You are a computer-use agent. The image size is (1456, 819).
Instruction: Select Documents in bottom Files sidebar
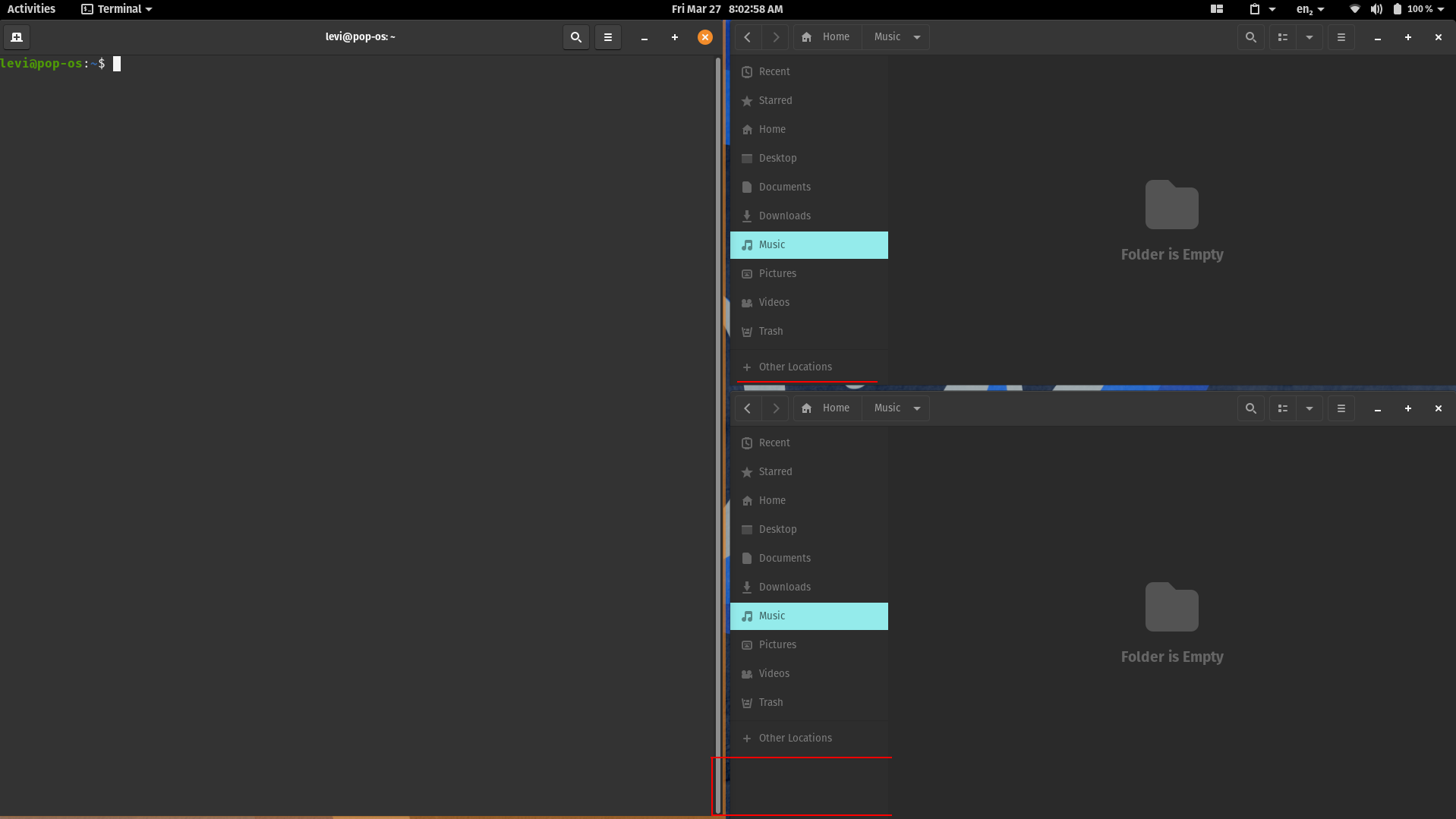pyautogui.click(x=809, y=559)
